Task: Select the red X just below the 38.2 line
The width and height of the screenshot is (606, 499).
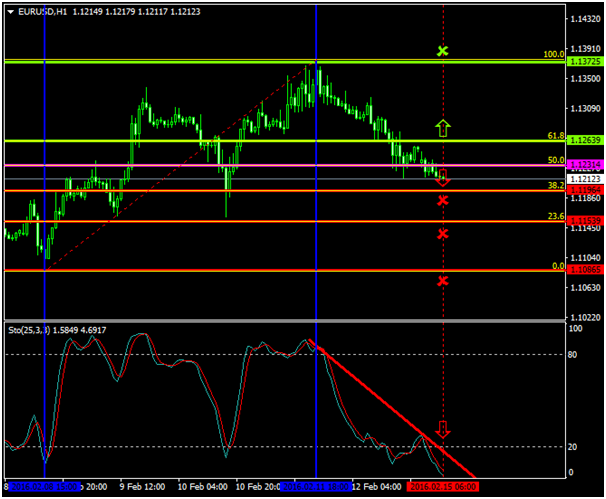Action: 443,201
